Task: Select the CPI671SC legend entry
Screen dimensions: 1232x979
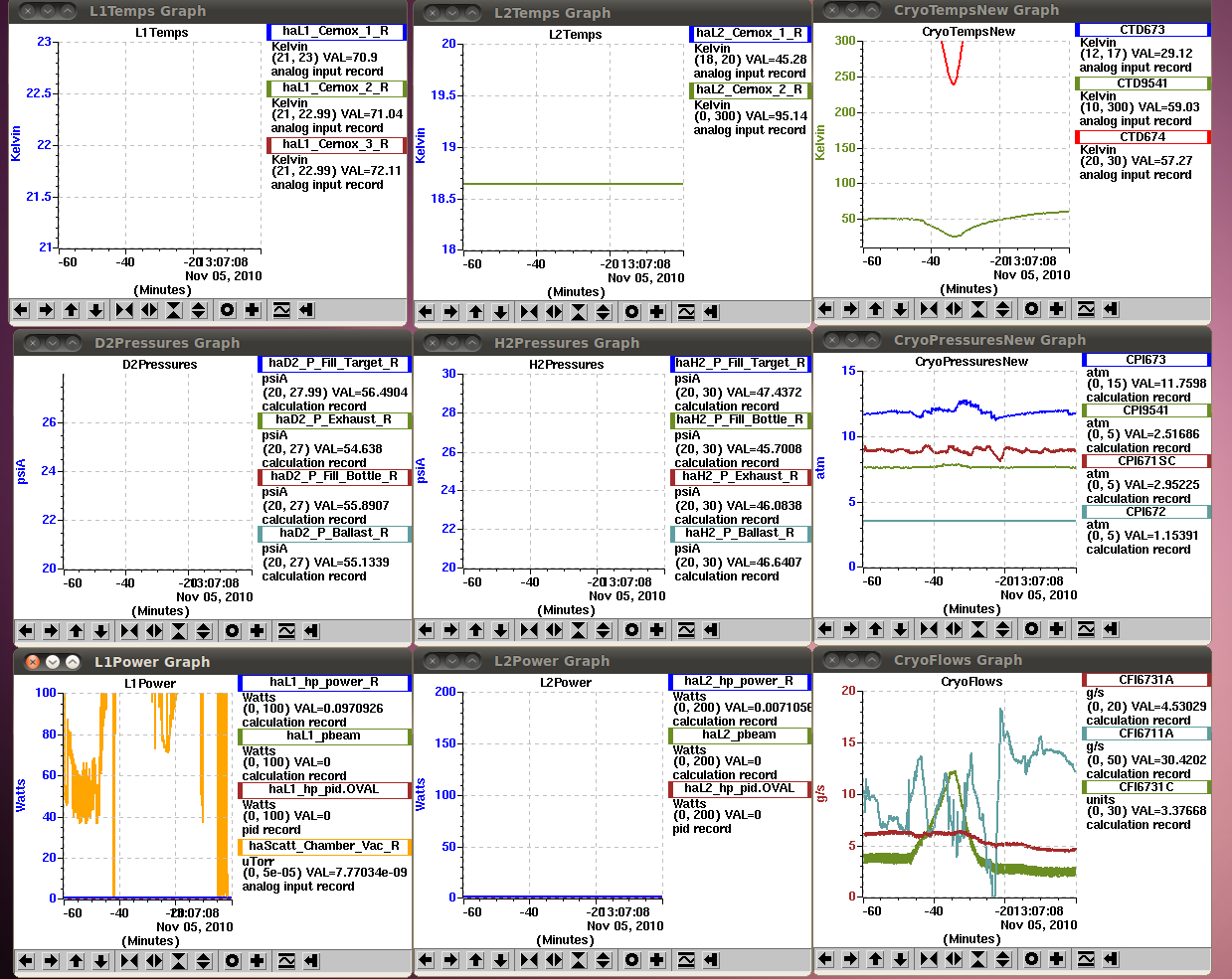Action: click(x=1146, y=461)
